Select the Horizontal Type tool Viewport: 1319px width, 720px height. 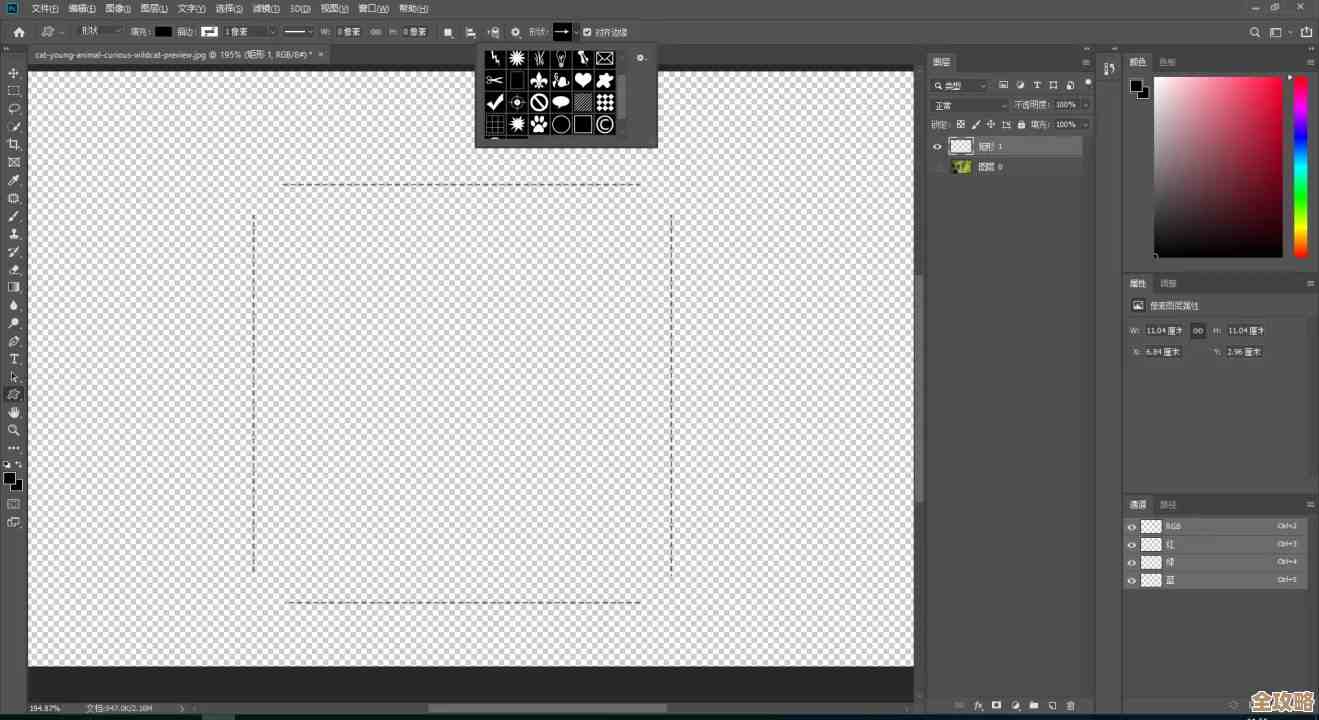[x=14, y=359]
